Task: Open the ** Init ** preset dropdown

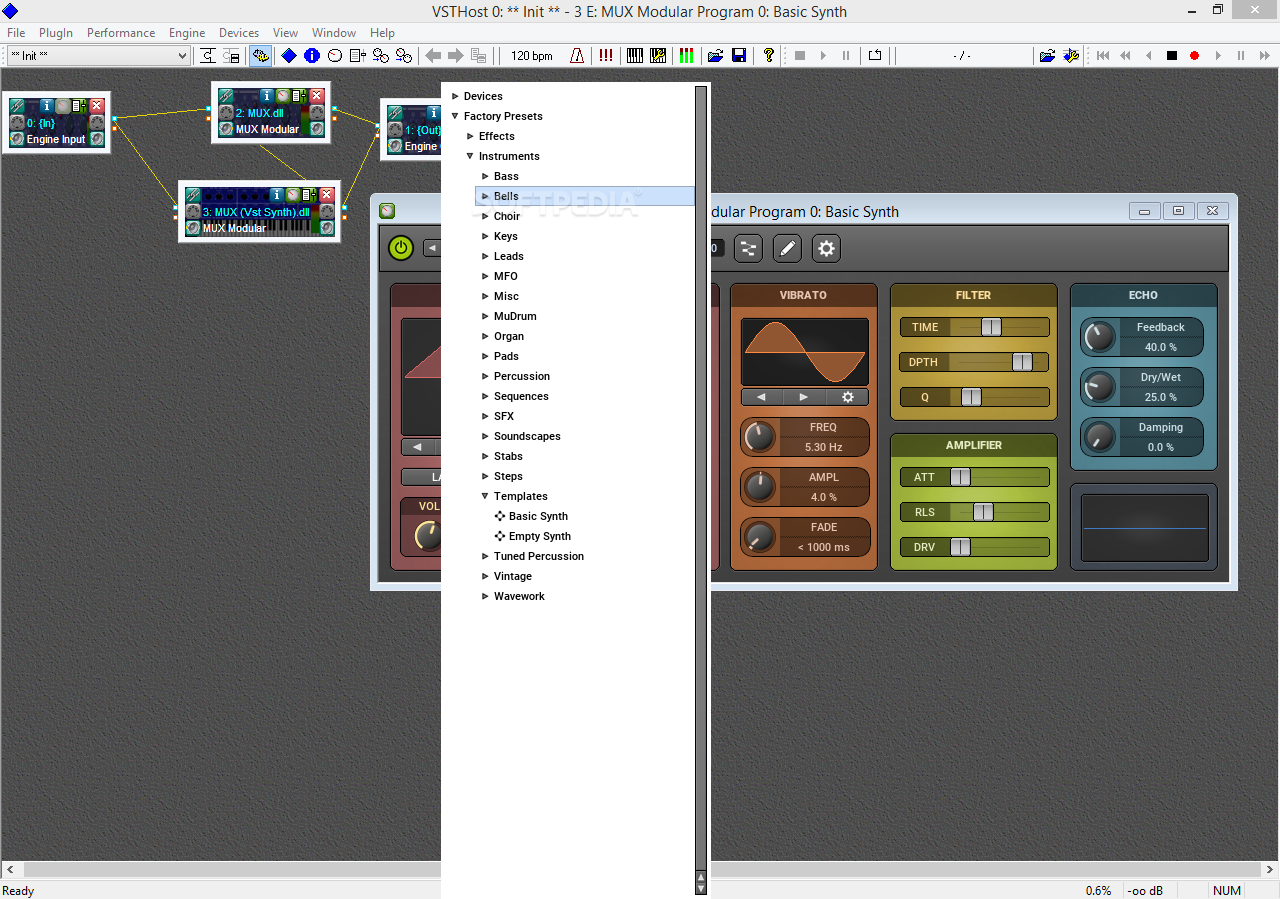Action: pos(183,56)
